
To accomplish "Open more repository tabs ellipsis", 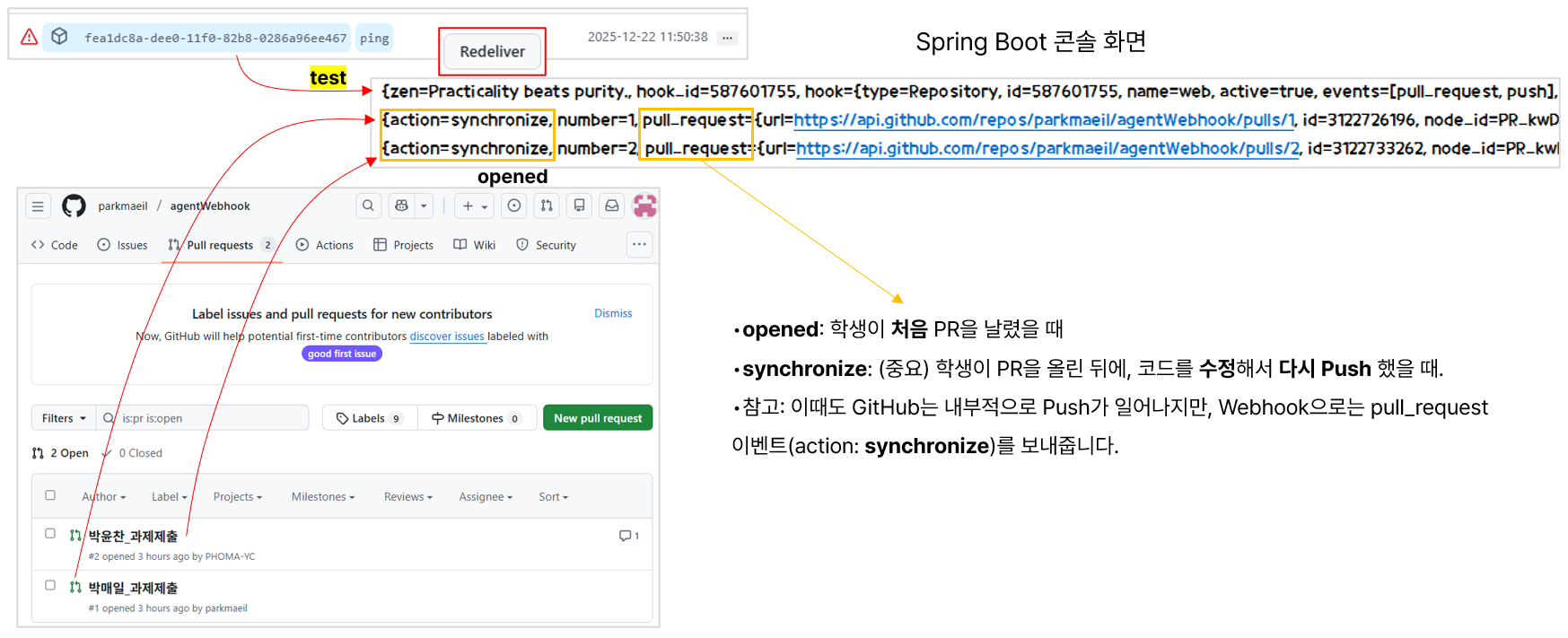I will tap(639, 244).
